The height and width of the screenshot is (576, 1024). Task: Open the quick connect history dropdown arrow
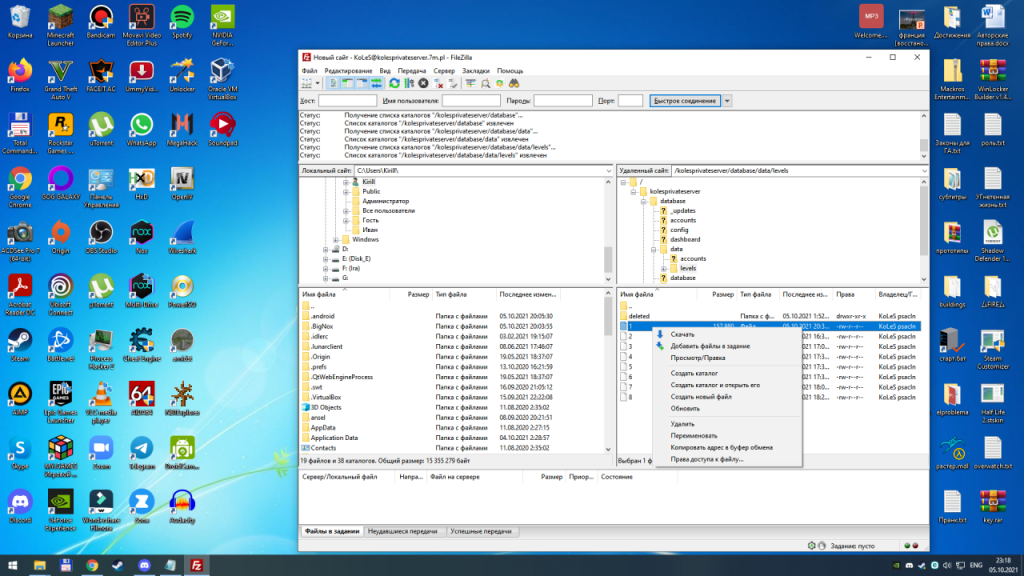pyautogui.click(x=728, y=101)
